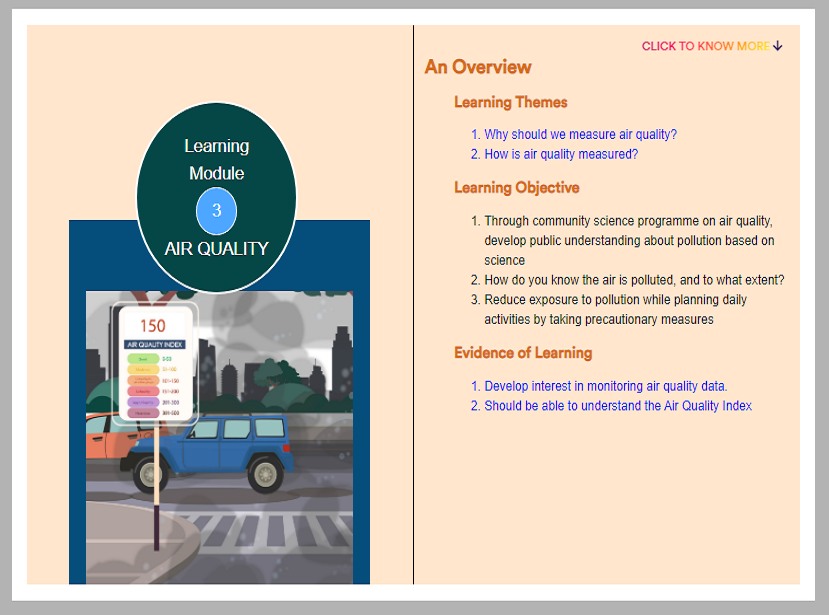Click the Evidence of Learning heading

pos(523,353)
